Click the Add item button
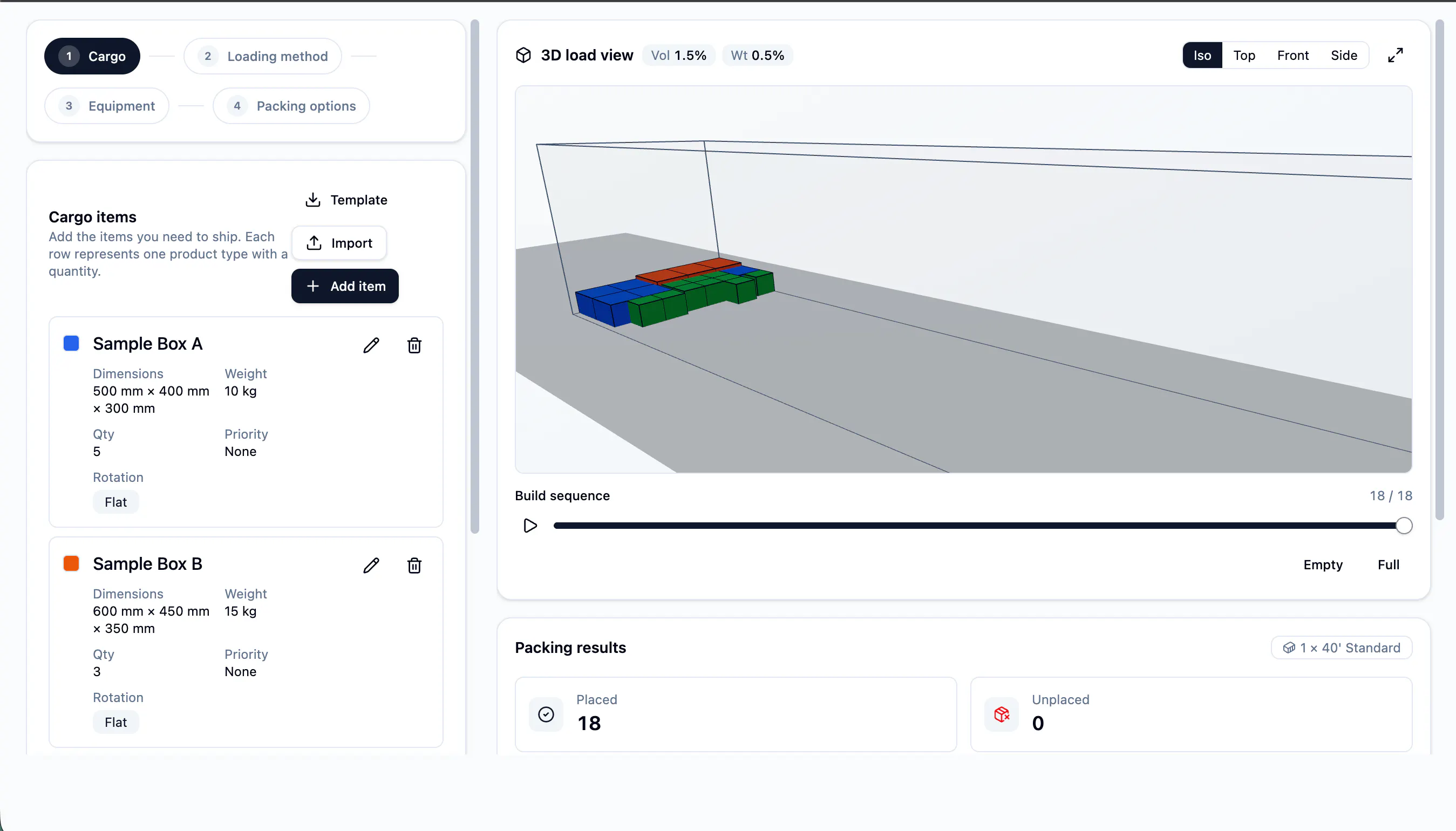Image resolution: width=1456 pixels, height=831 pixels. [x=345, y=286]
